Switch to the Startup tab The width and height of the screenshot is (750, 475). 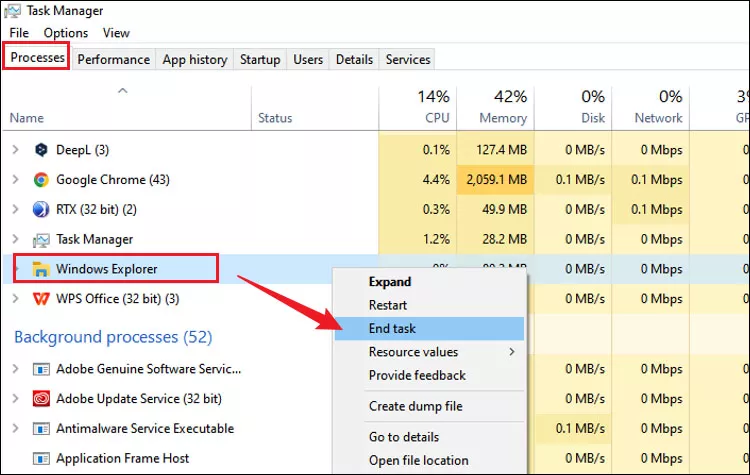260,59
